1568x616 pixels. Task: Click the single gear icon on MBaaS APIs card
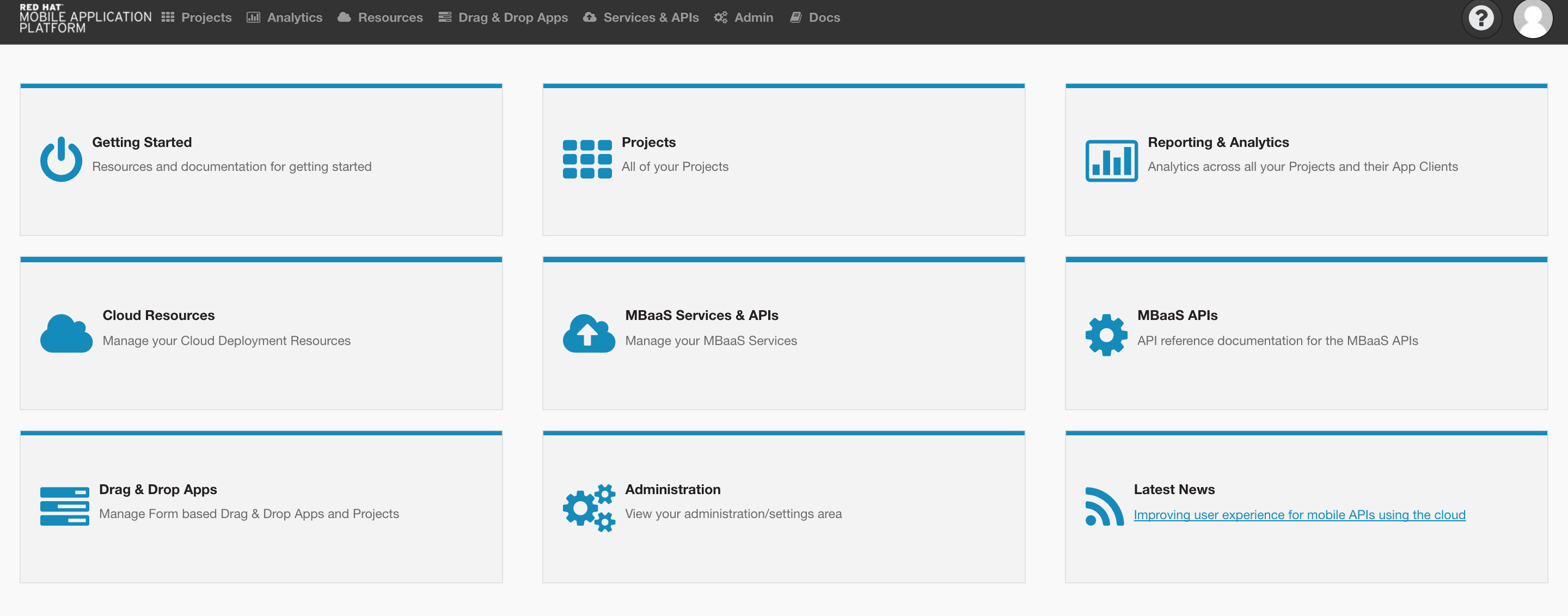coord(1106,335)
